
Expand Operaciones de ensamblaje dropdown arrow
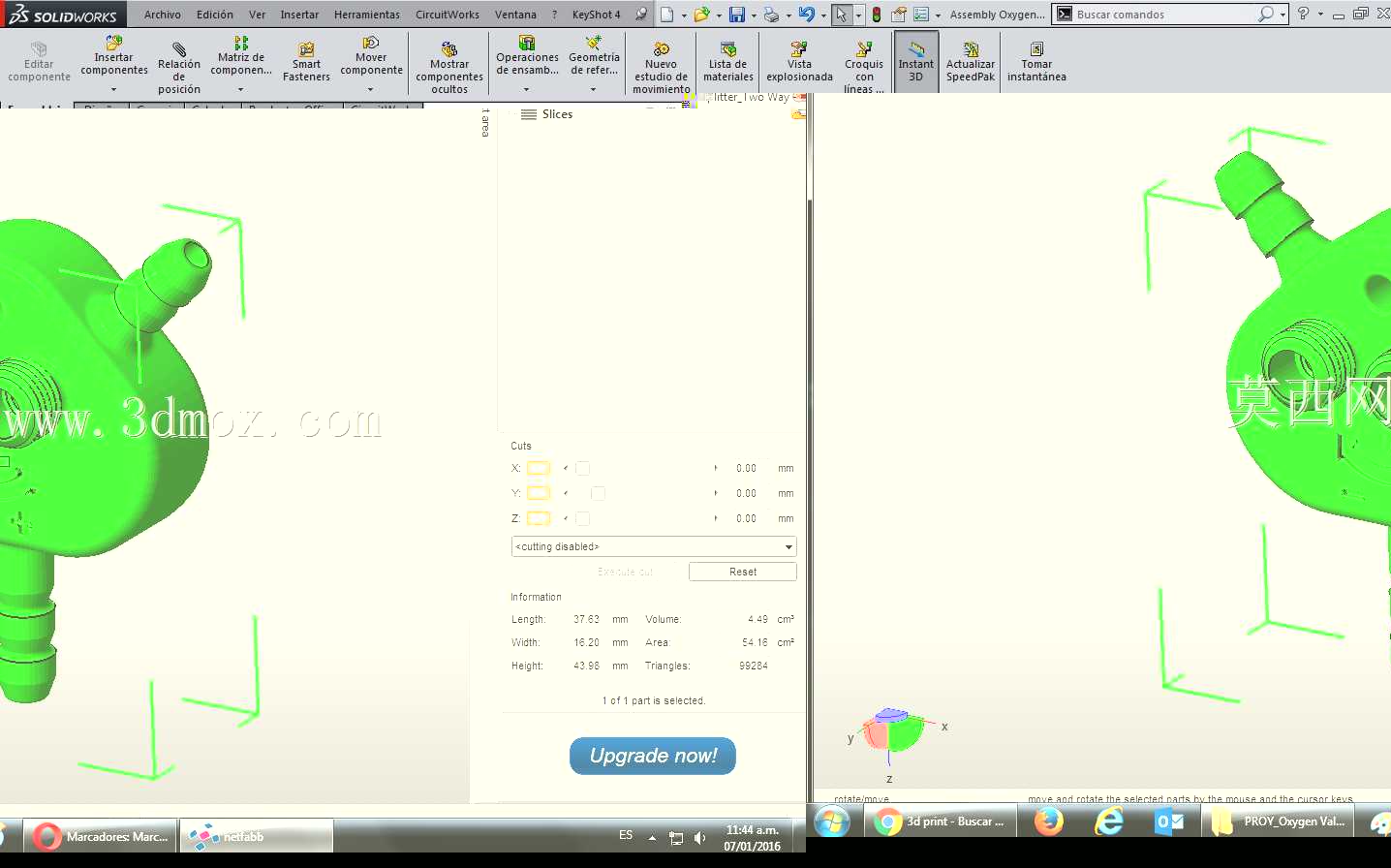click(x=527, y=89)
